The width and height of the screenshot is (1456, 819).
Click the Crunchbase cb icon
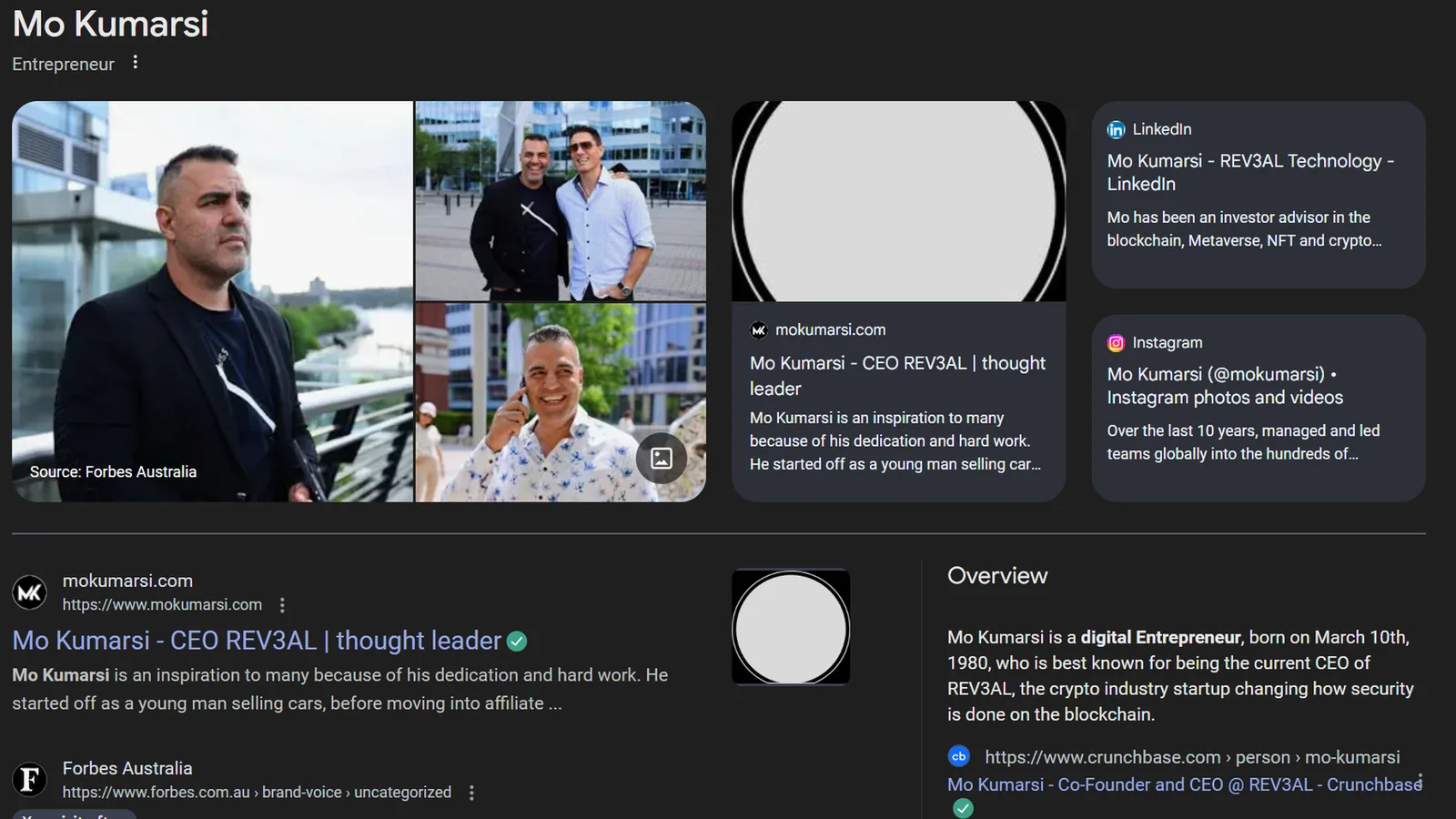point(959,756)
